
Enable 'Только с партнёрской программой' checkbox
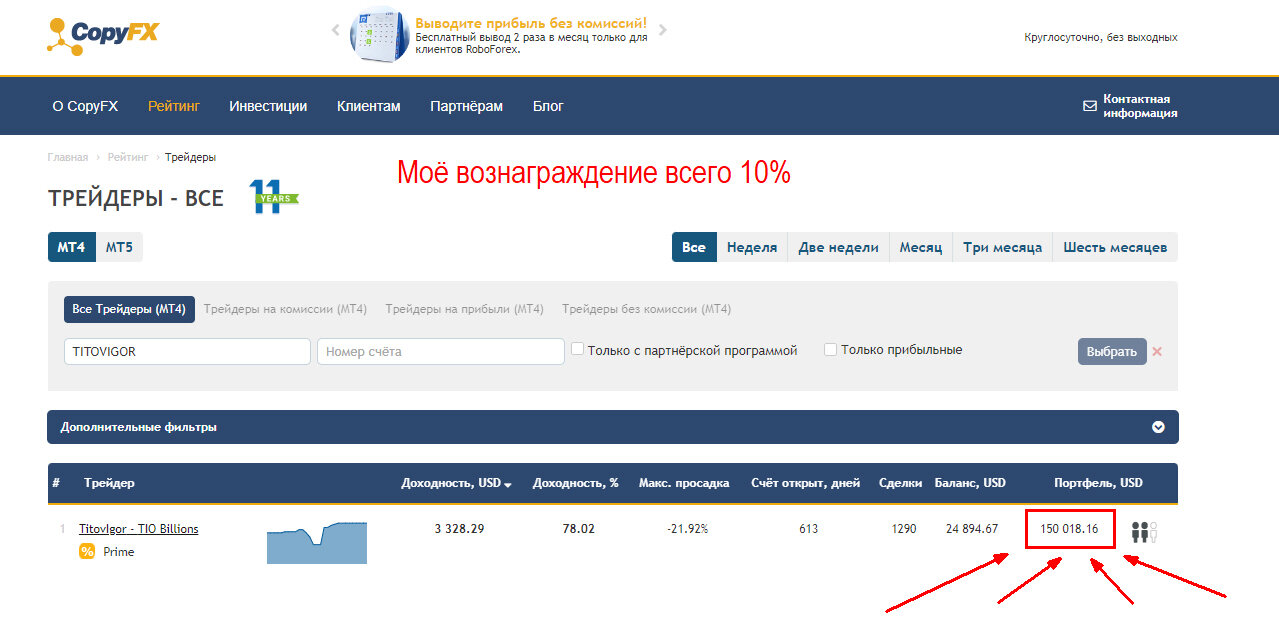577,349
